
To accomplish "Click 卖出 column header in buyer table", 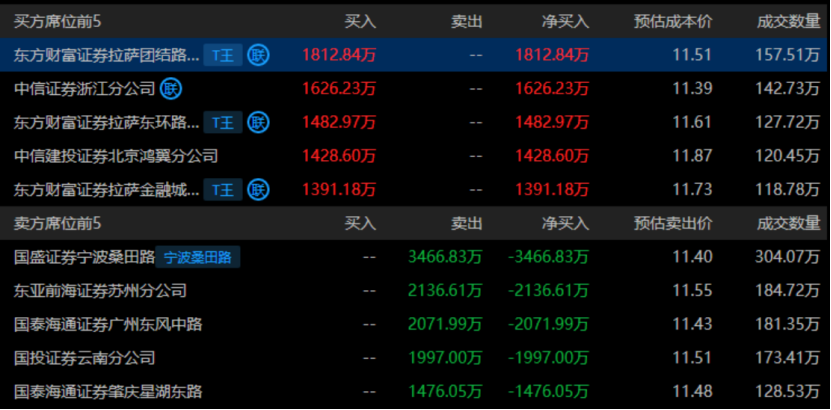I will point(467,21).
